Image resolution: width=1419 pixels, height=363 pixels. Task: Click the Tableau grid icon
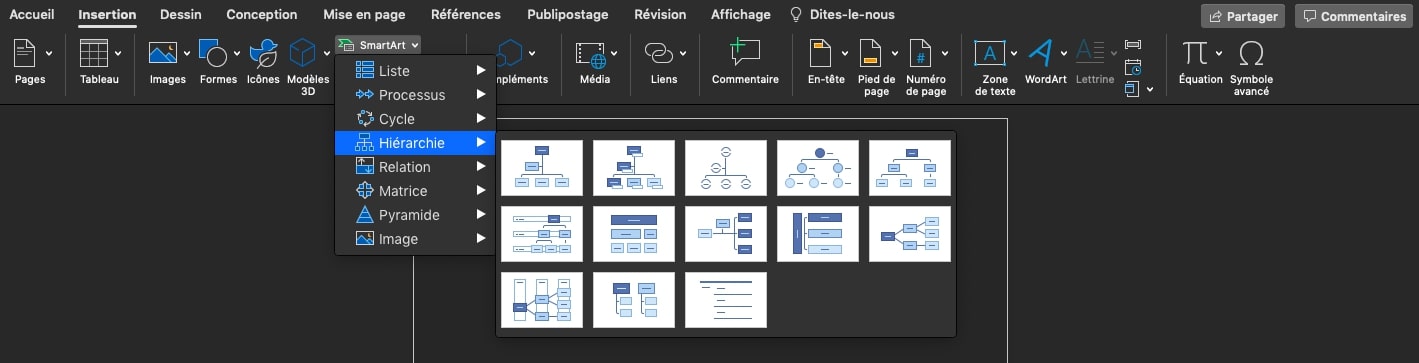coord(94,53)
